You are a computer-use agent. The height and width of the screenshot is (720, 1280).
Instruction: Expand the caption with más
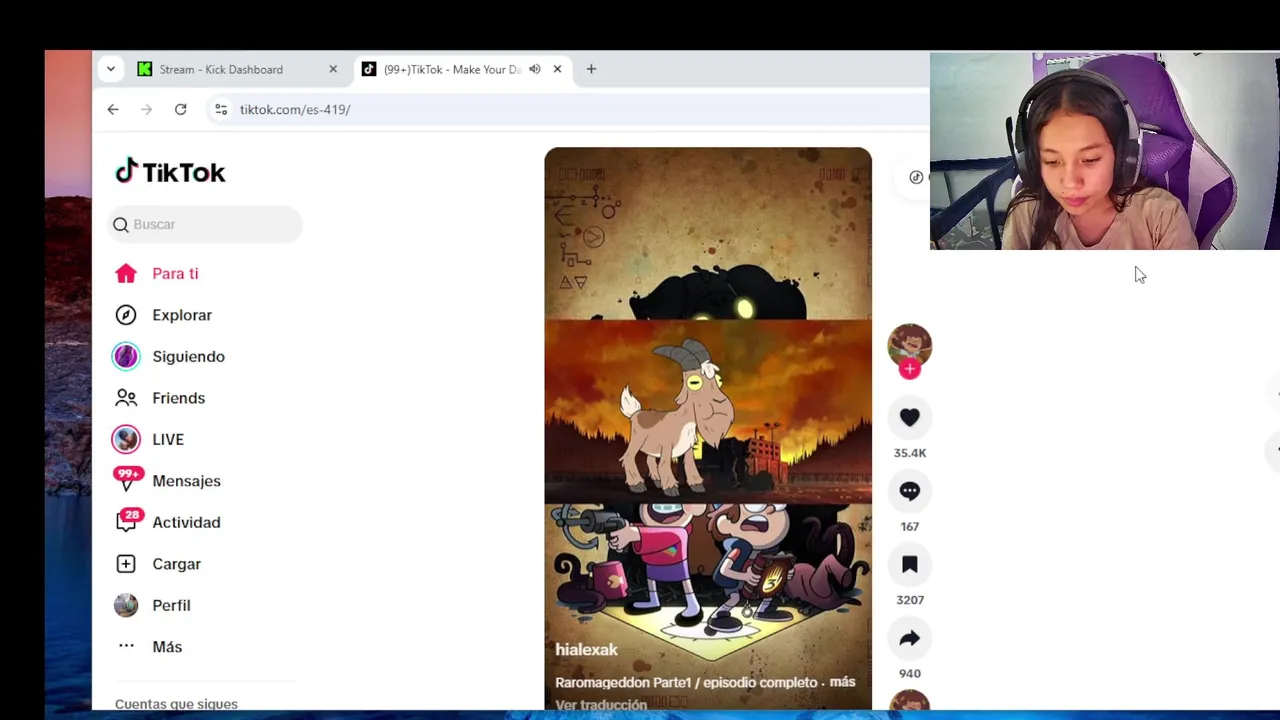[842, 682]
